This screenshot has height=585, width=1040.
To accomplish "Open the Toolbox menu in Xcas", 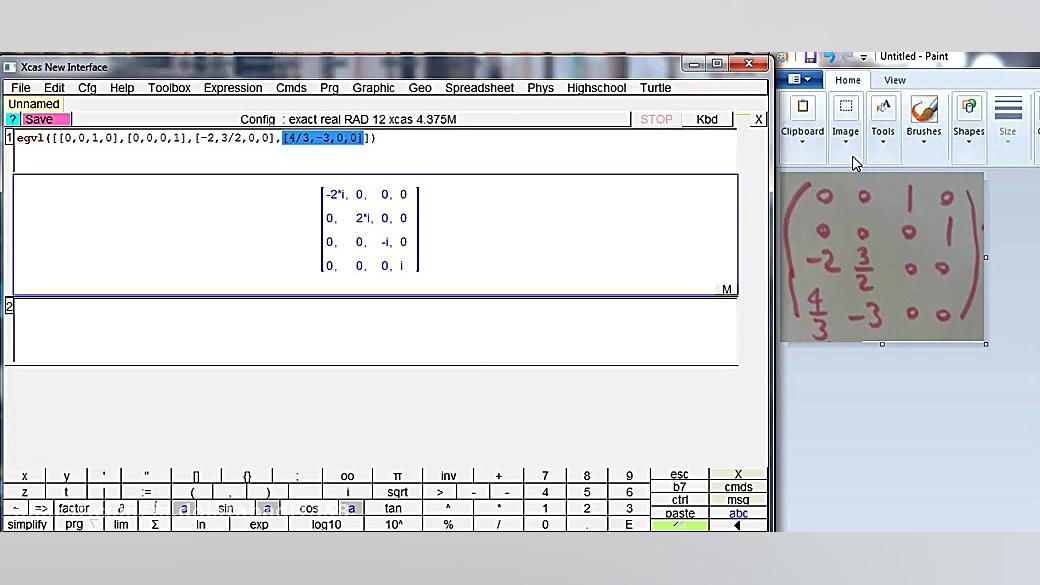I will [169, 88].
